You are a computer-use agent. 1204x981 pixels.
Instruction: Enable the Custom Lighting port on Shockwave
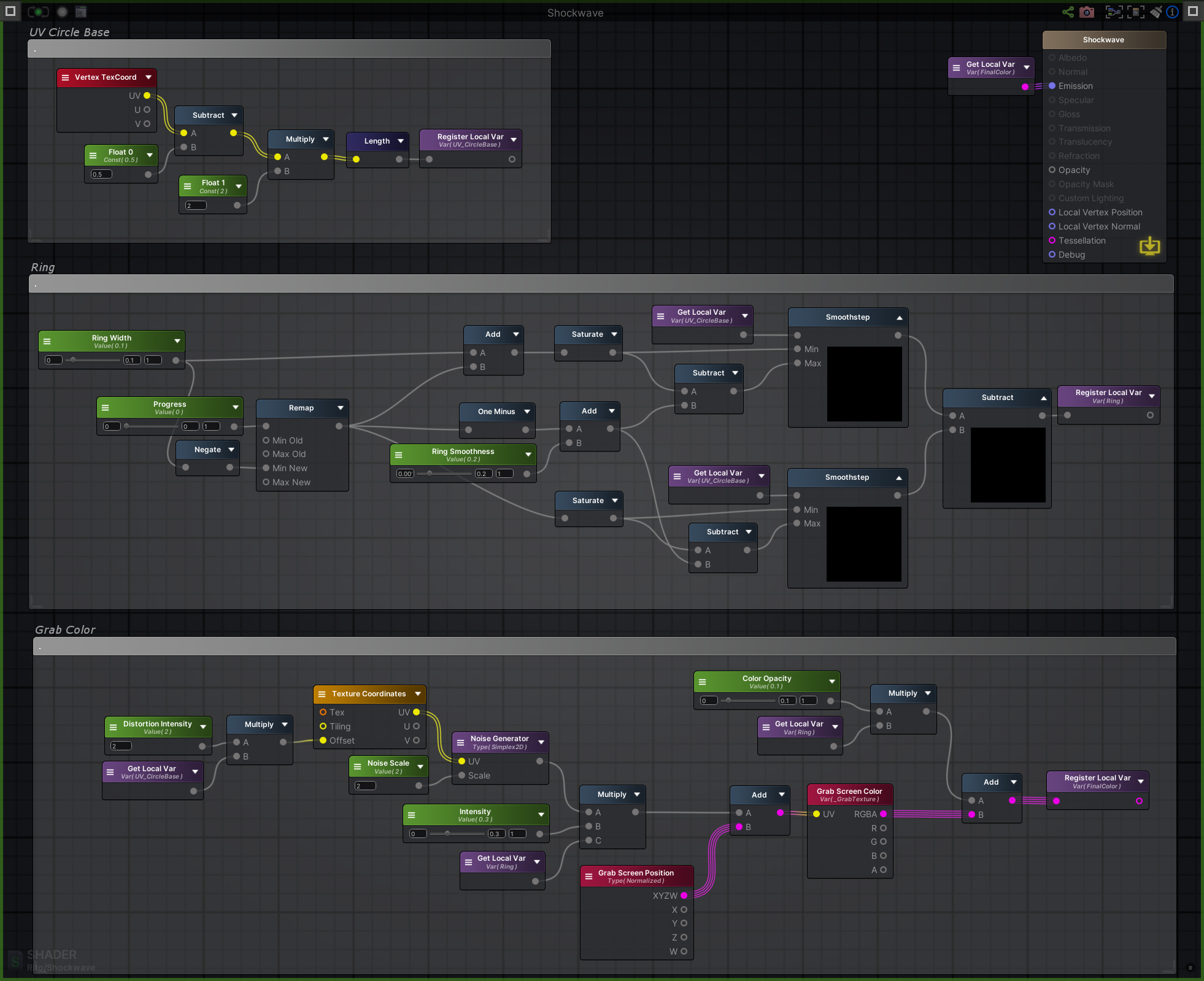coord(1052,198)
